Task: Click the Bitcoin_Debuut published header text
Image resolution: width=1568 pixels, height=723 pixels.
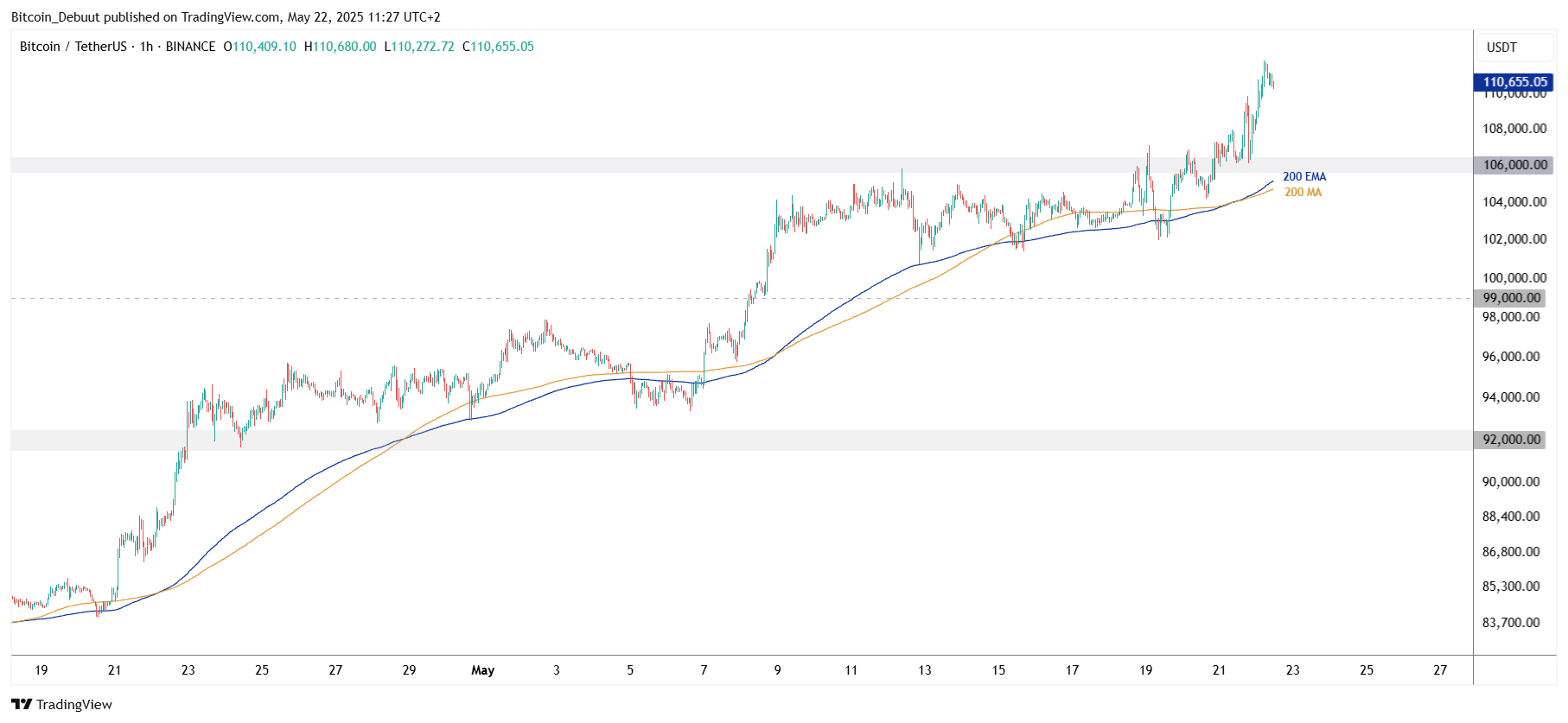Action: click(x=225, y=17)
